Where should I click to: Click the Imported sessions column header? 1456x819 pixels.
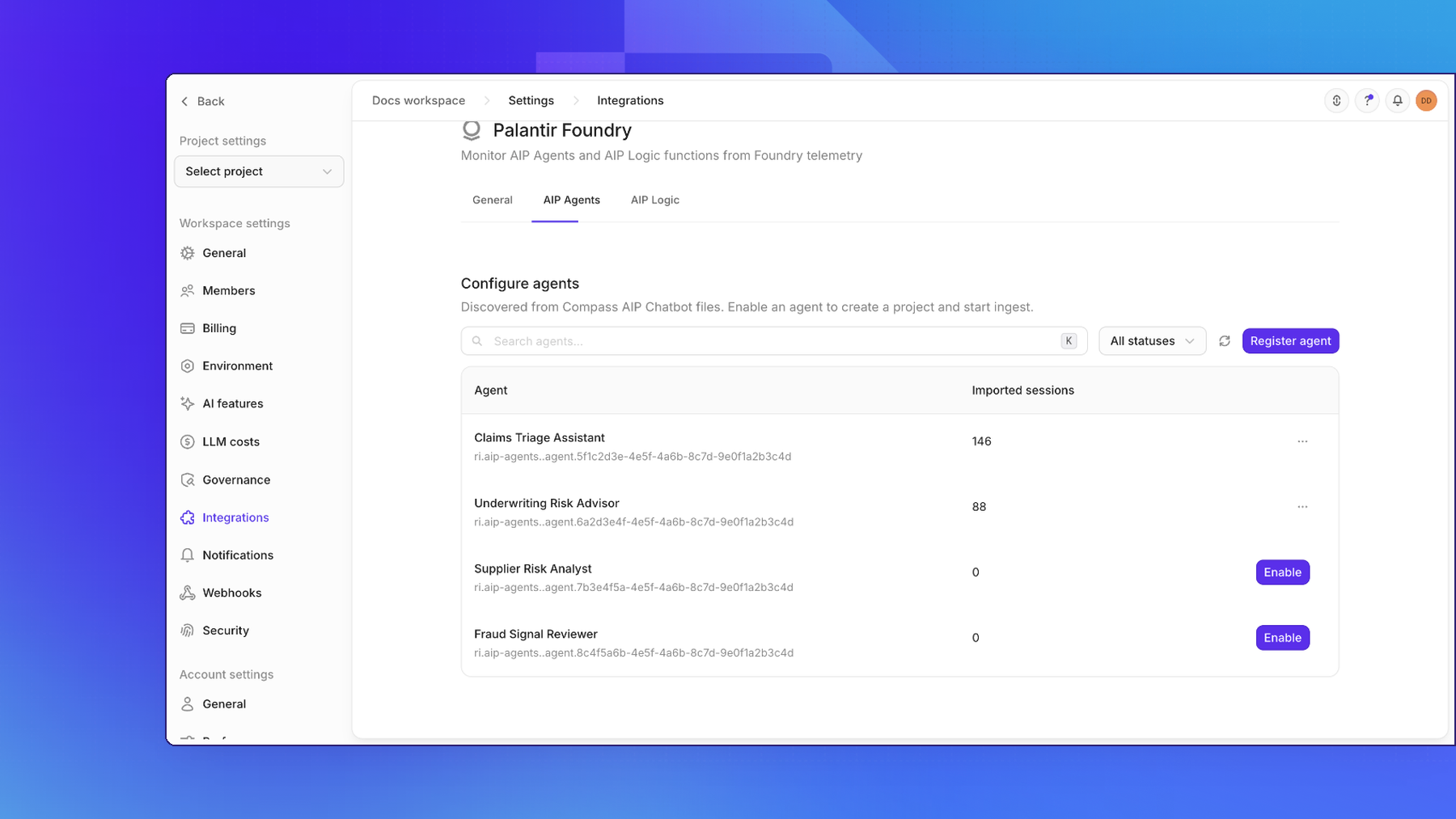click(x=1022, y=391)
